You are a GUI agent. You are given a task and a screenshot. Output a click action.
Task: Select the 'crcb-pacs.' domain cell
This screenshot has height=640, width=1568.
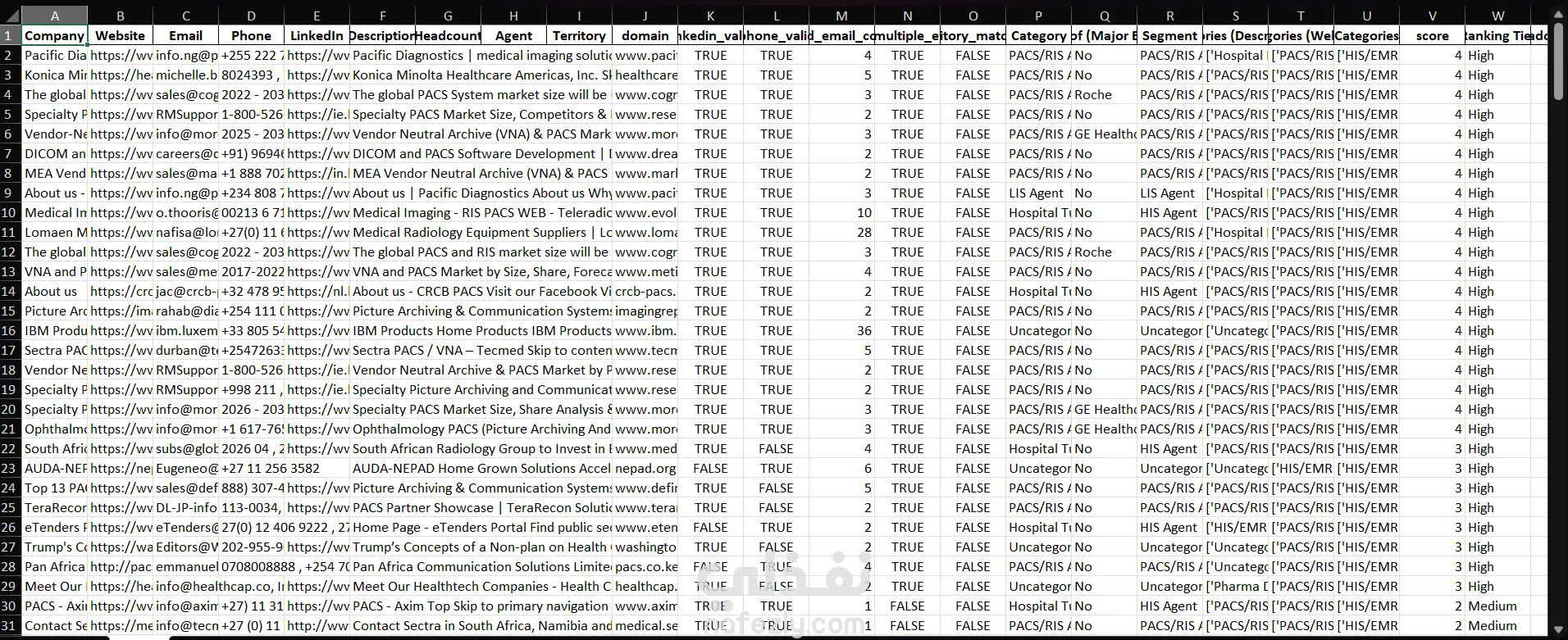coord(645,291)
